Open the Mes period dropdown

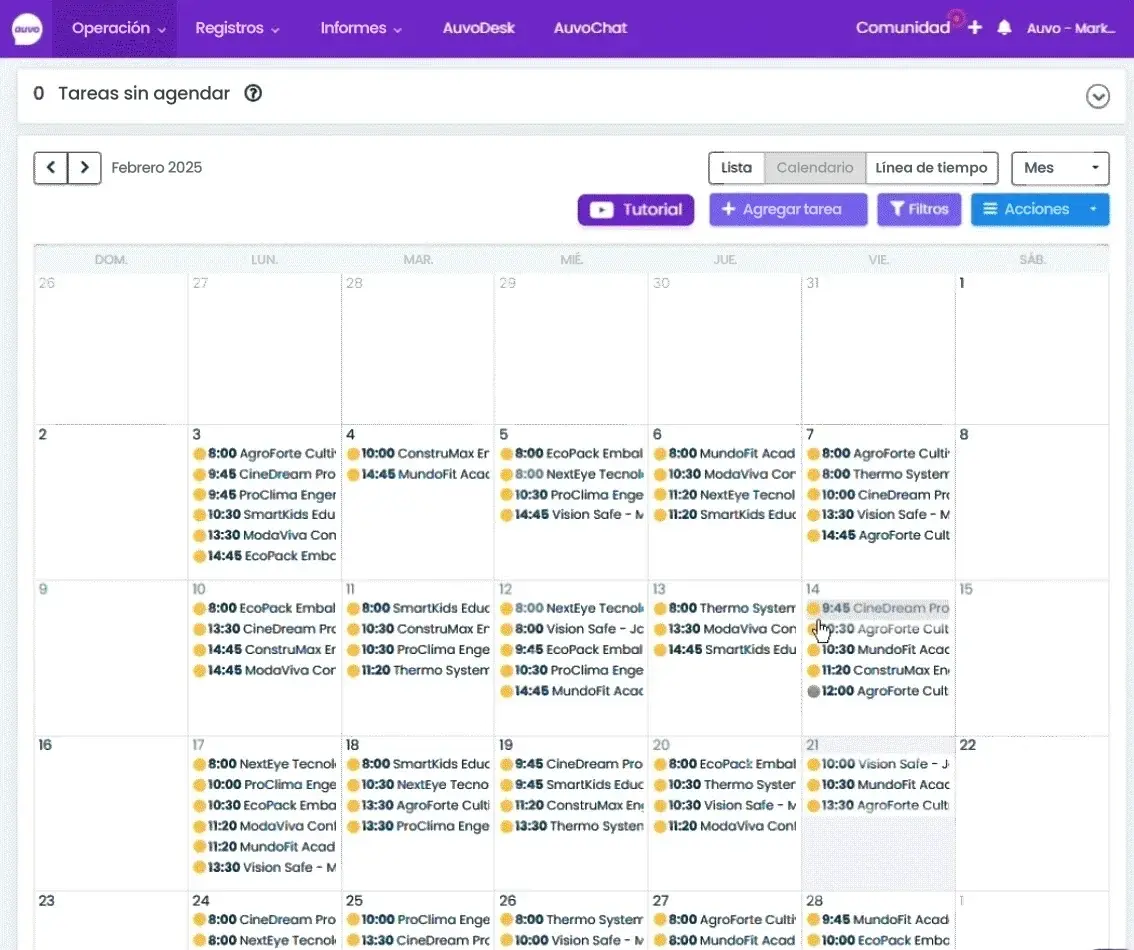(1060, 168)
